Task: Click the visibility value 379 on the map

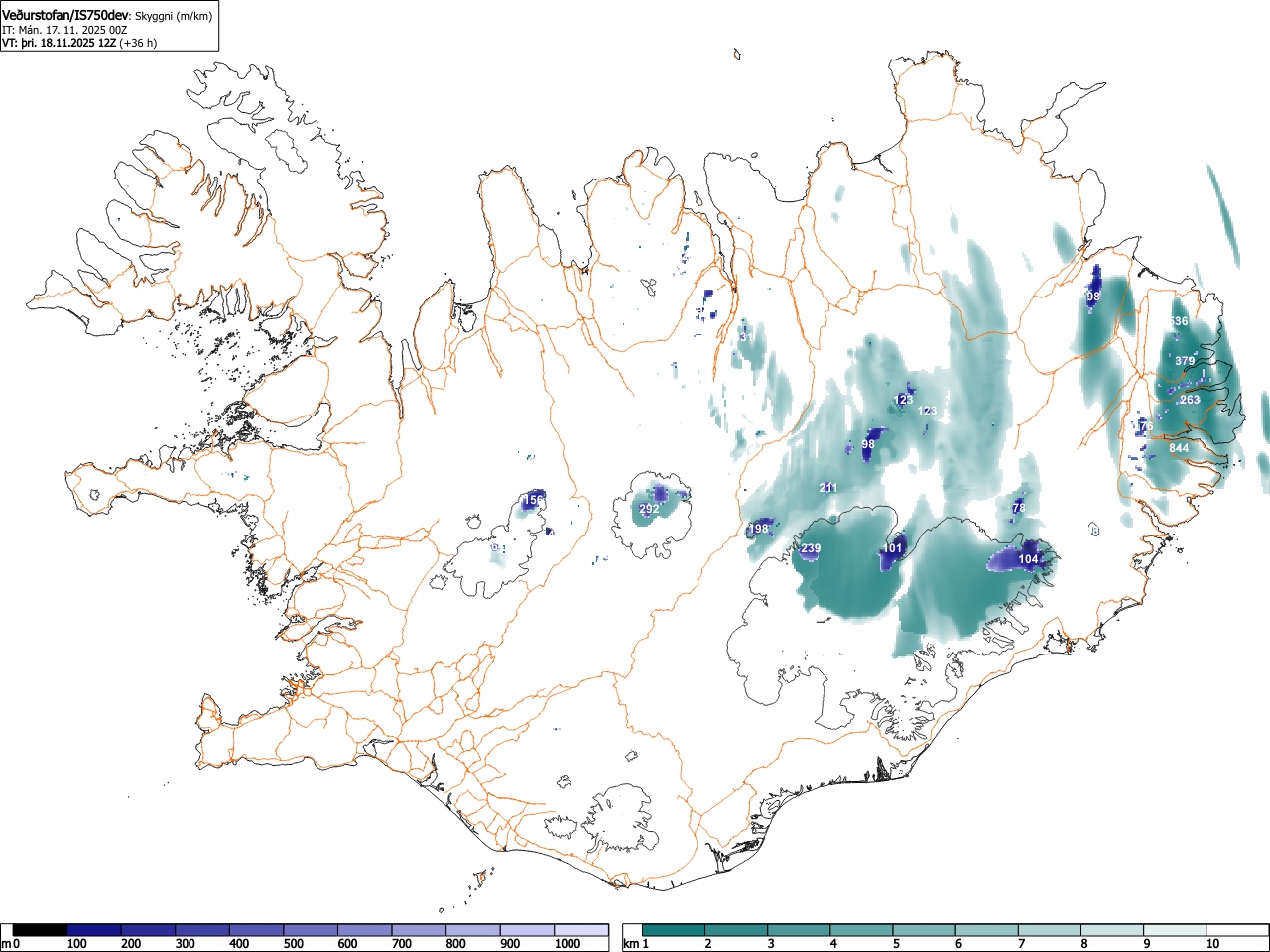Action: [x=1185, y=361]
